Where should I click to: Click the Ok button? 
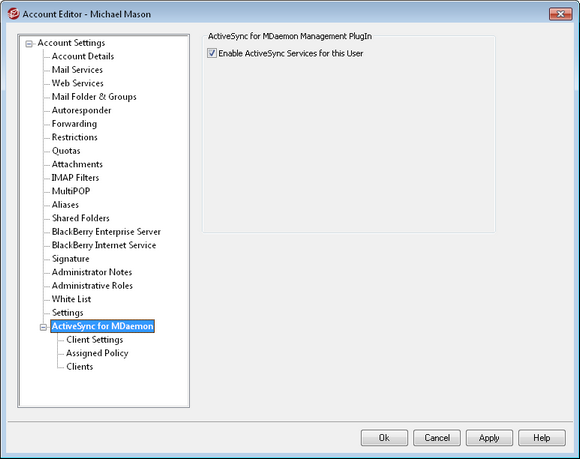[x=384, y=438]
